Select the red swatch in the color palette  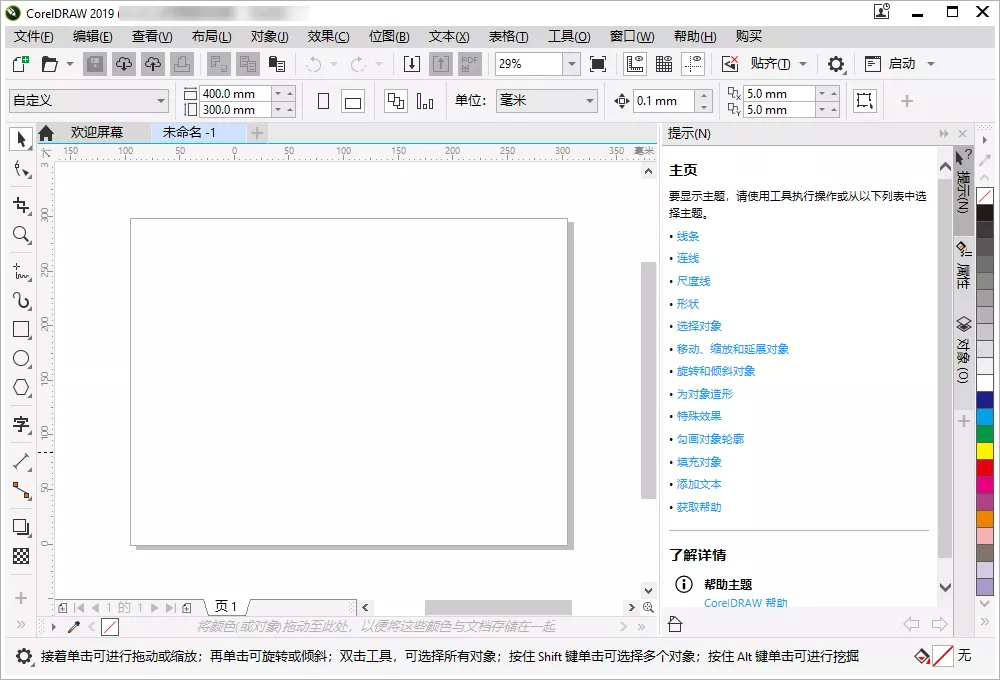click(986, 465)
